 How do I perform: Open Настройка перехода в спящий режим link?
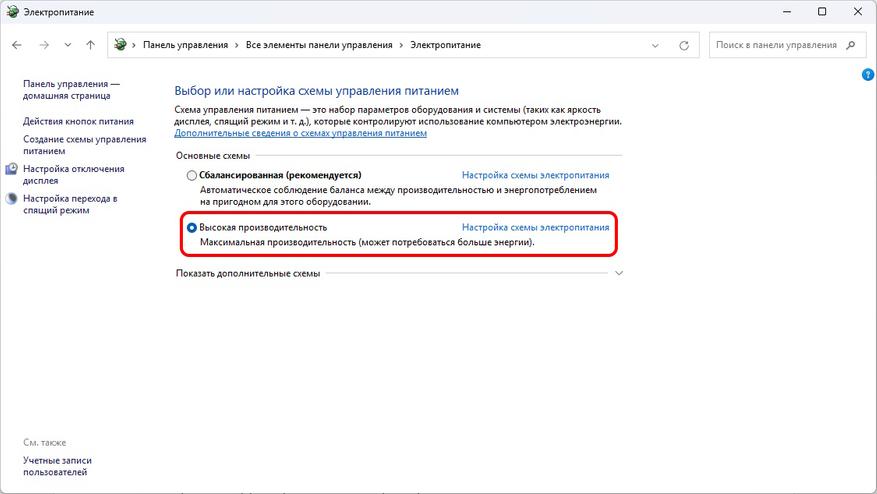(70, 204)
